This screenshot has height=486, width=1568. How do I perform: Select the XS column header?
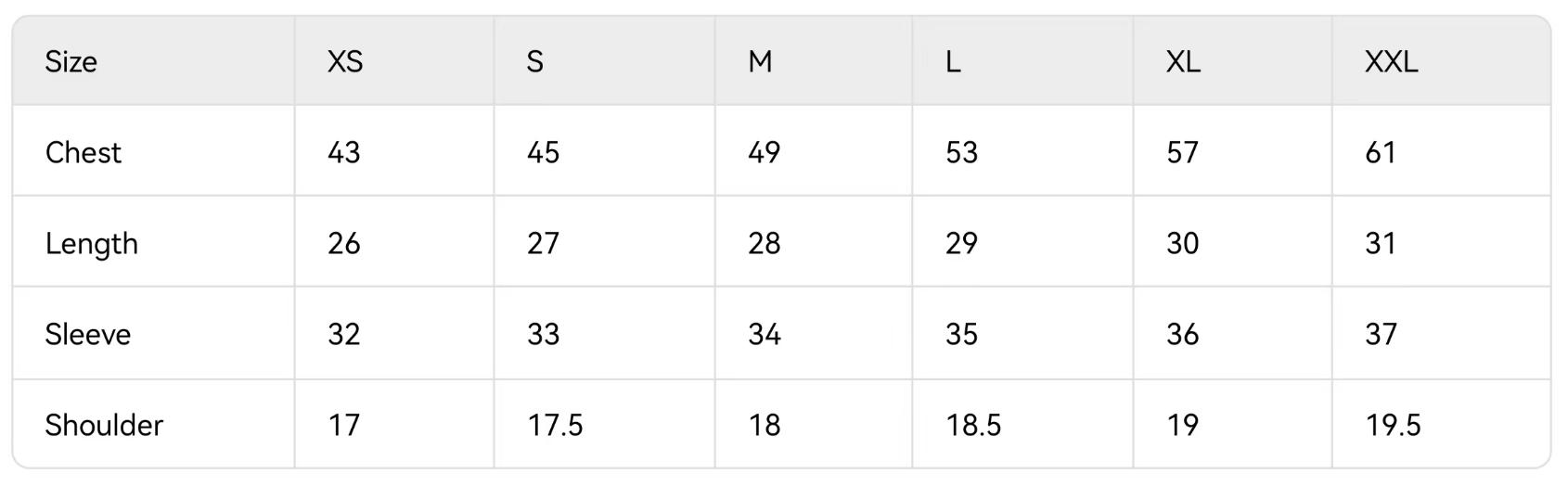pos(345,62)
